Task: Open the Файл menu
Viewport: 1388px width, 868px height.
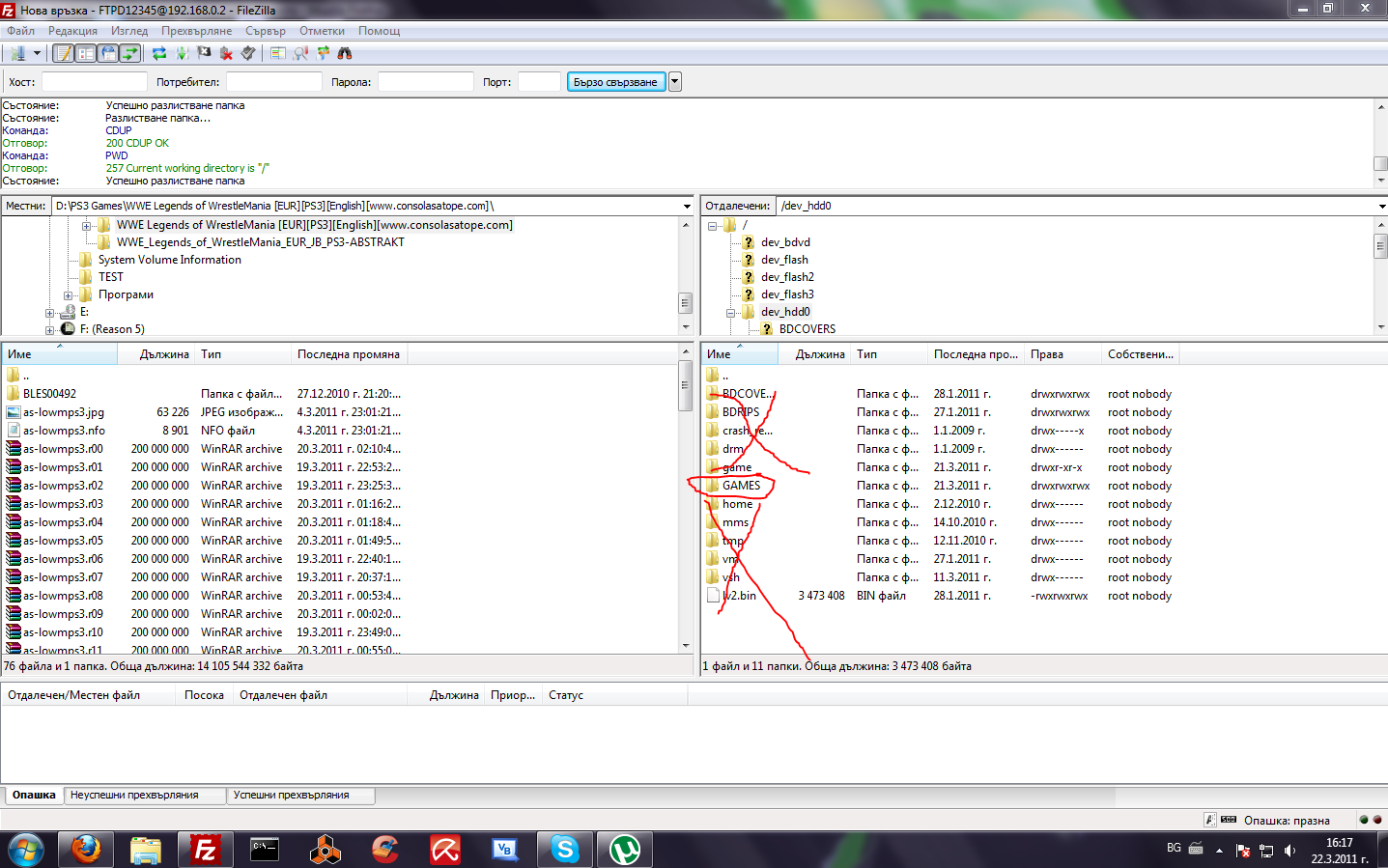Action: (x=21, y=31)
